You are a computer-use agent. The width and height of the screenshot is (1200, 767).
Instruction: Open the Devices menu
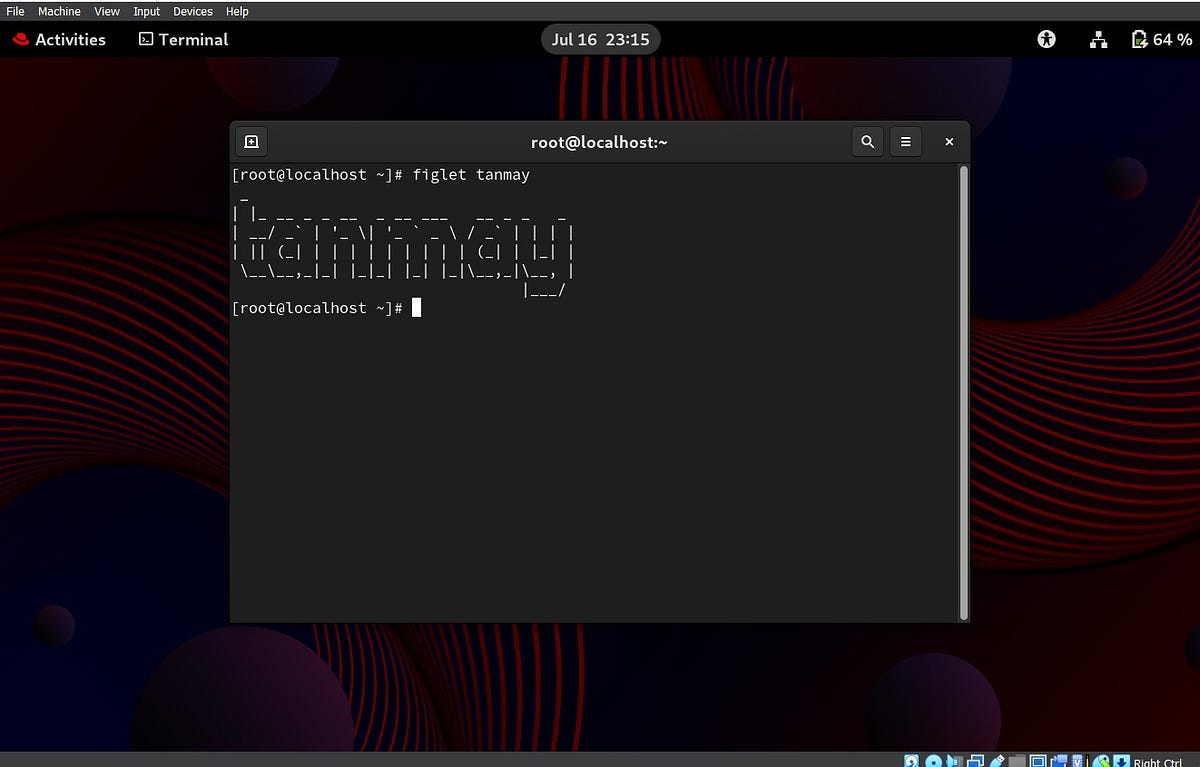coord(192,11)
